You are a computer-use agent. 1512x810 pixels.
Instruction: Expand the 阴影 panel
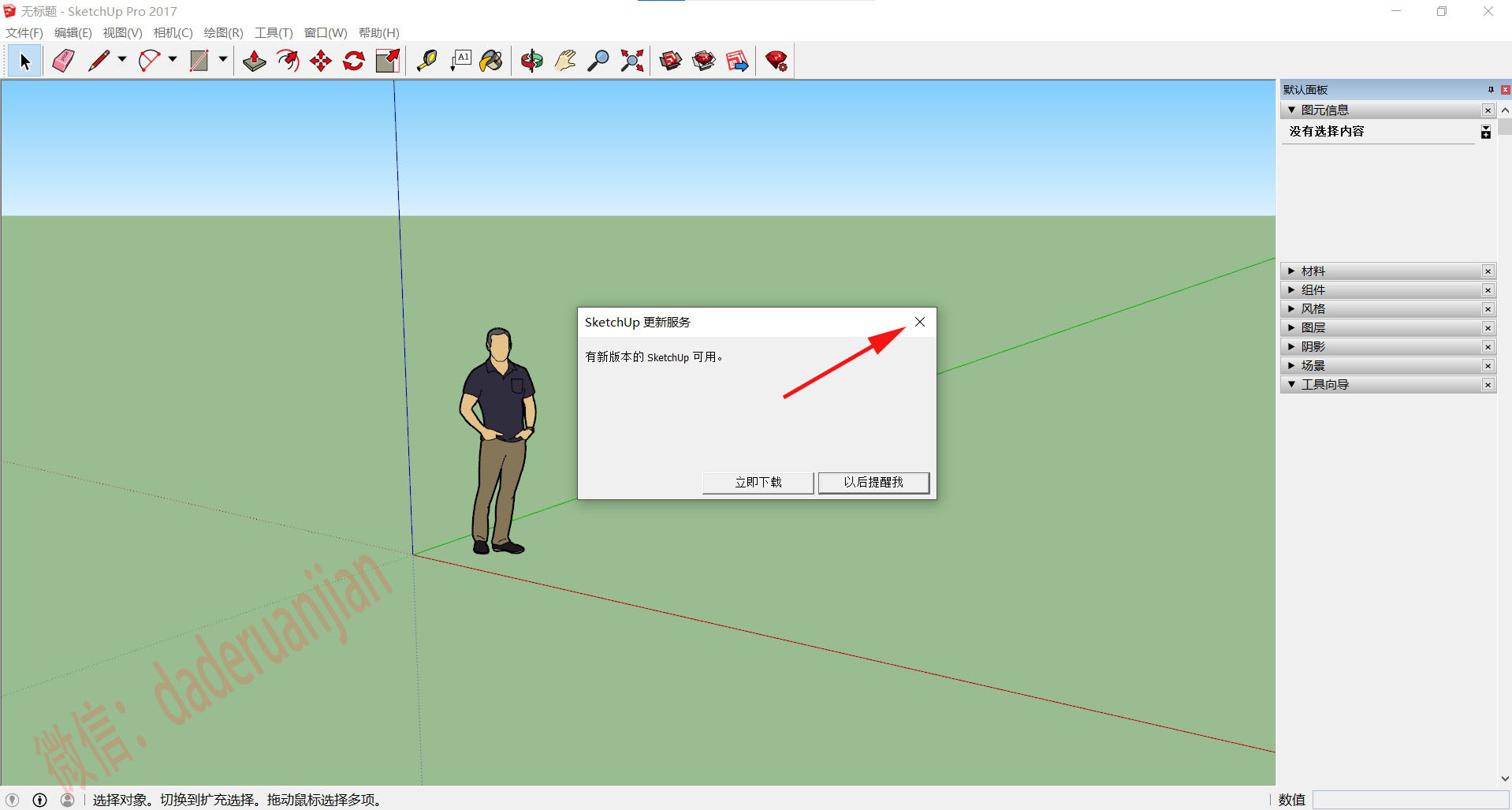tap(1291, 347)
